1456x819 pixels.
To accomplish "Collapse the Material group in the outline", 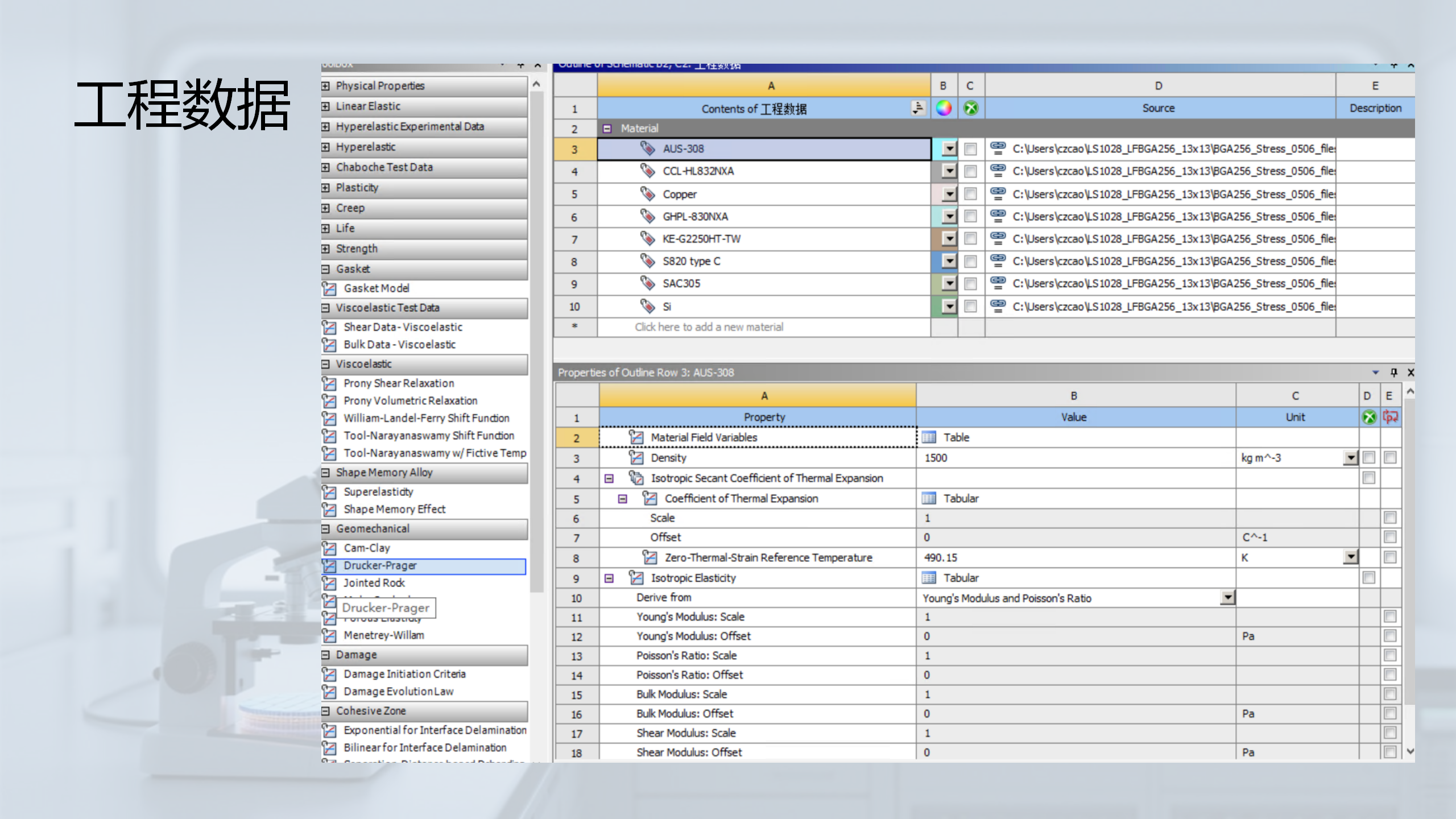I will coord(607,129).
